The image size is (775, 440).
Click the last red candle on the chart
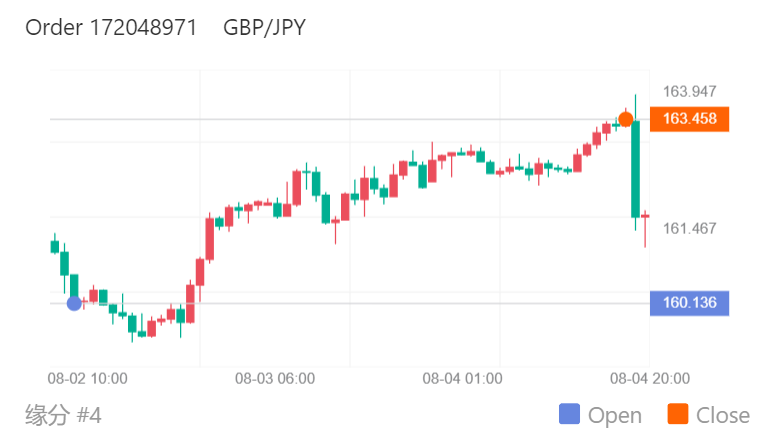(646, 216)
